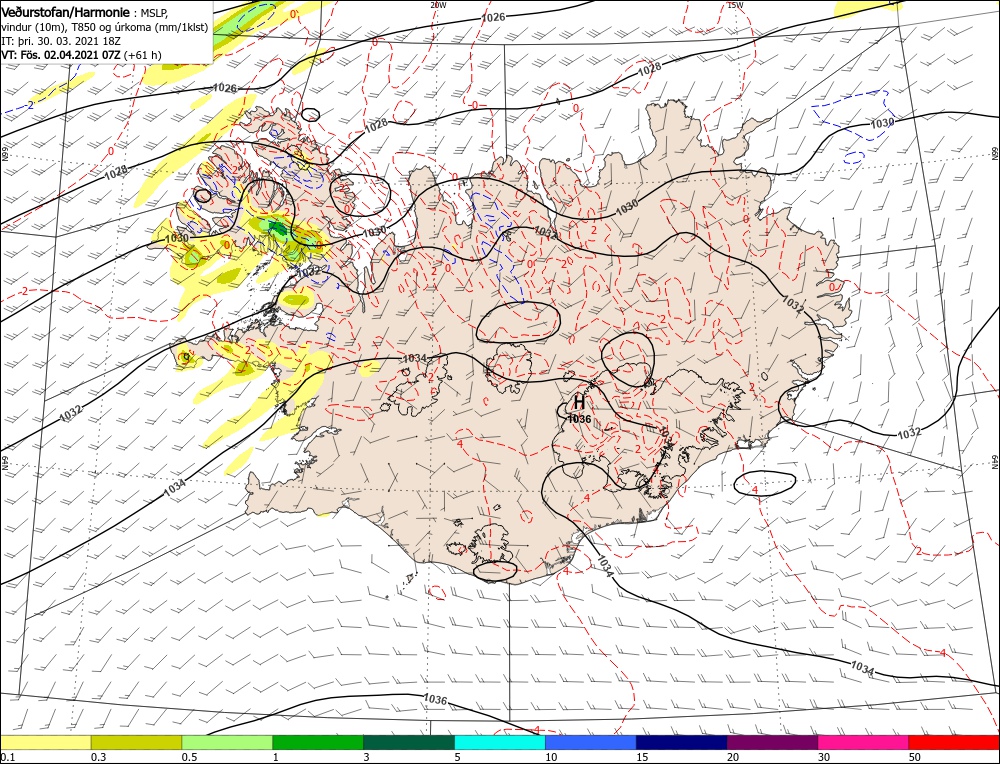Image resolution: width=1000 pixels, height=764 pixels.
Task: Choose the purple 20–30 legend swatch
Action: [772, 742]
